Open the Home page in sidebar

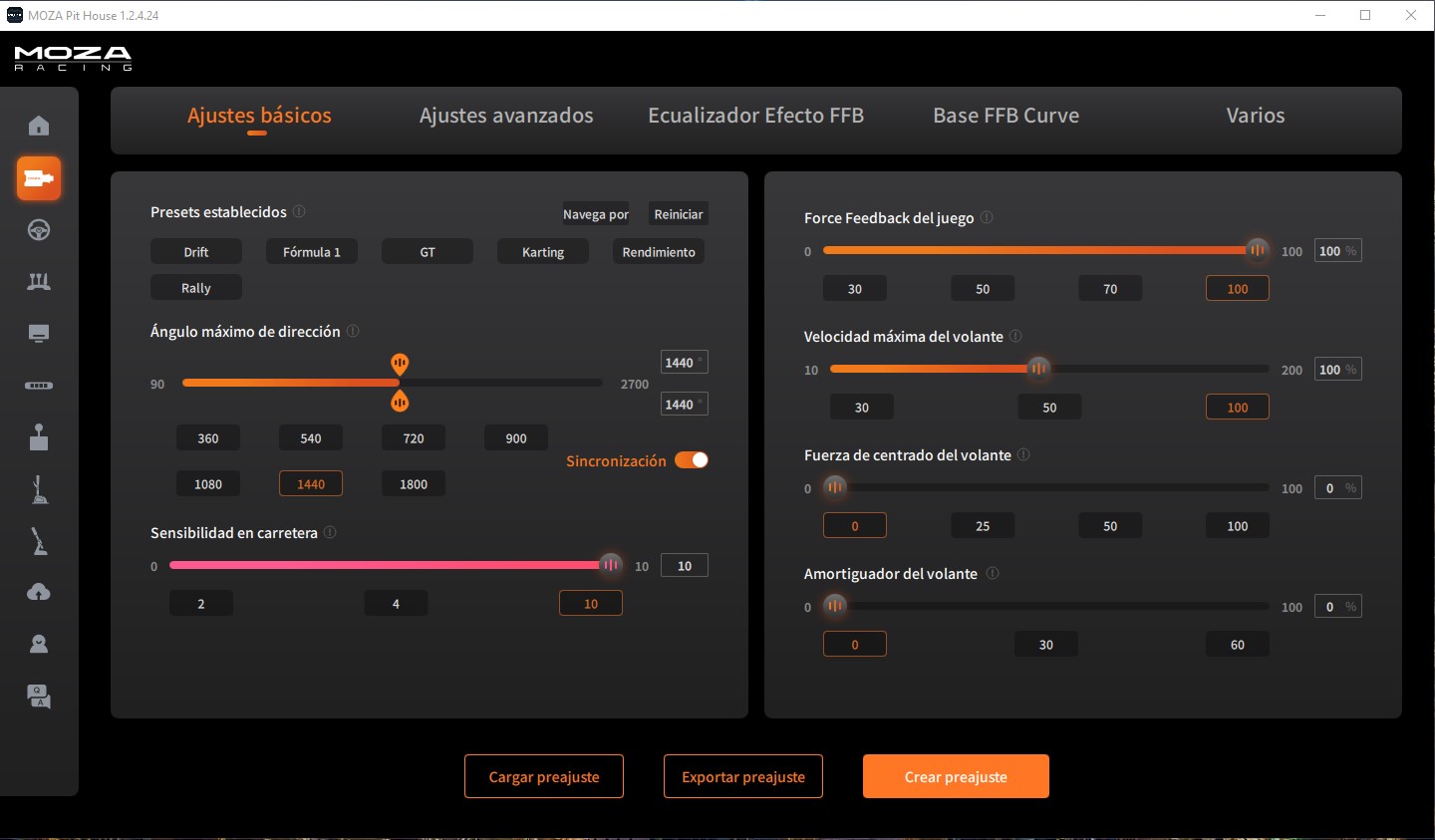pyautogui.click(x=39, y=126)
